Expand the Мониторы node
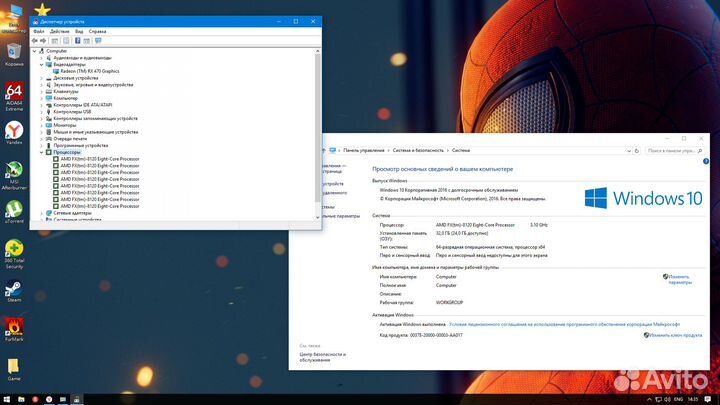 coord(41,125)
